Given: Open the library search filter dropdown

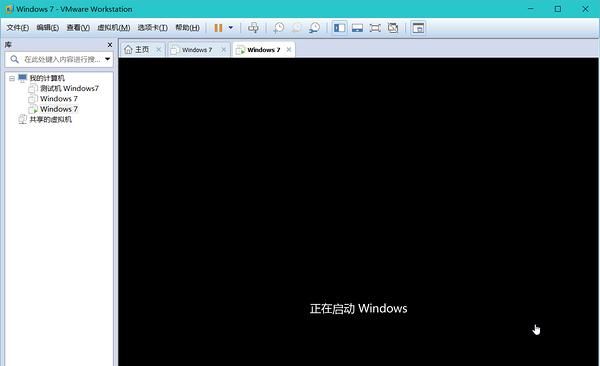Looking at the screenshot, I should [108, 59].
